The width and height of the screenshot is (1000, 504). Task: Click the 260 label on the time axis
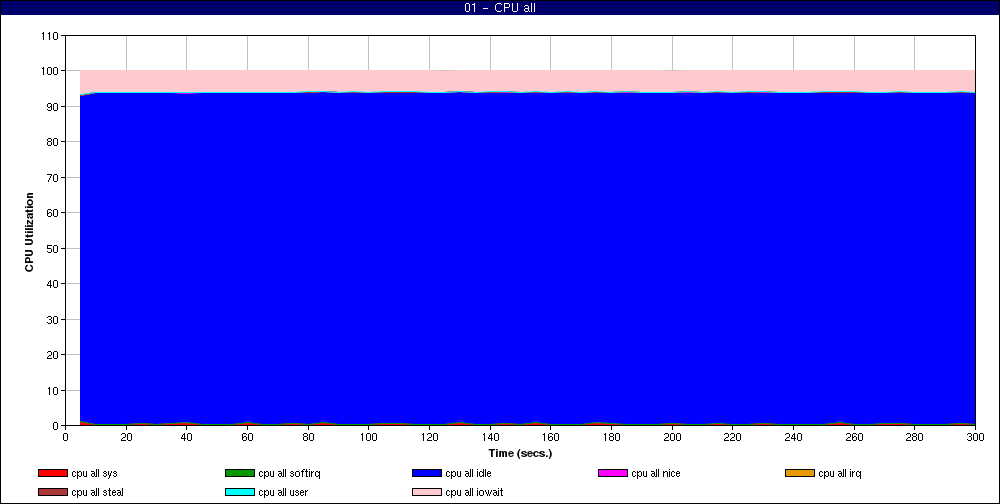point(854,437)
